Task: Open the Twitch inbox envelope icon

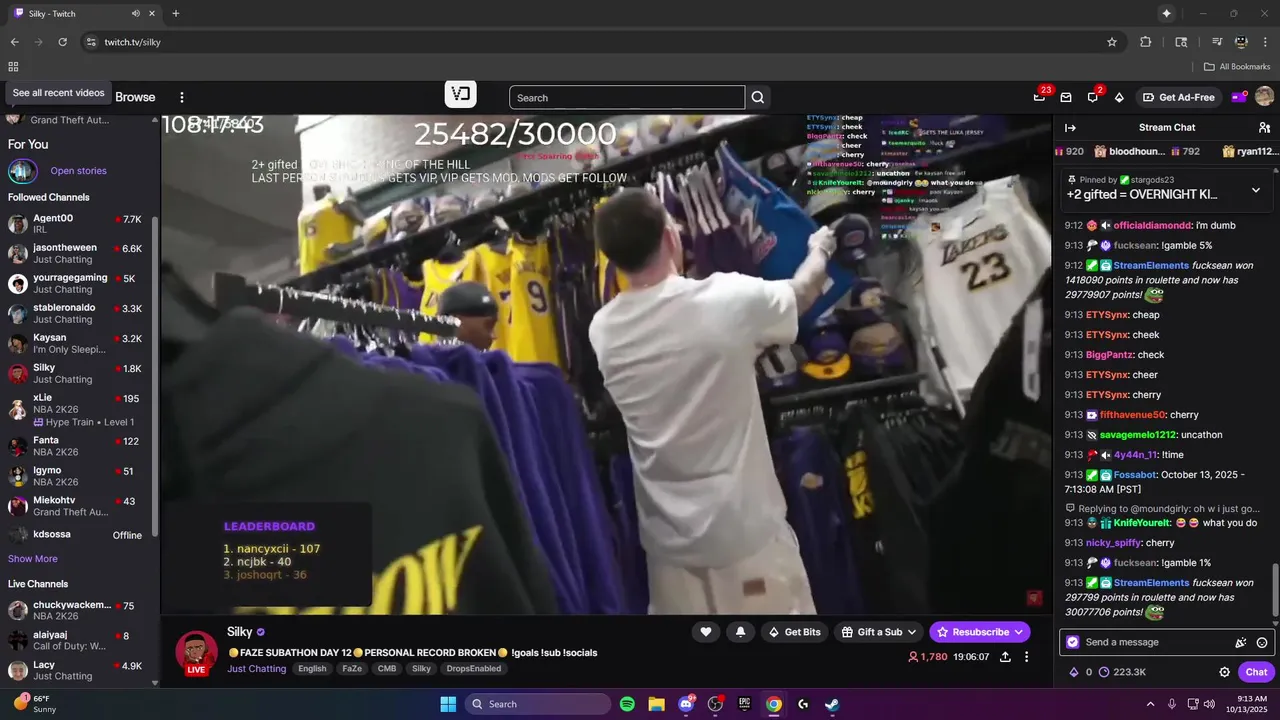Action: tap(1066, 97)
